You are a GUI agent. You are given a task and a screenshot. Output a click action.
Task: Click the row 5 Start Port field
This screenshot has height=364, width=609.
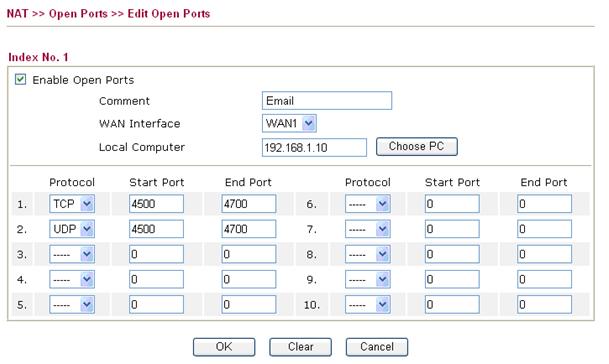pos(157,305)
